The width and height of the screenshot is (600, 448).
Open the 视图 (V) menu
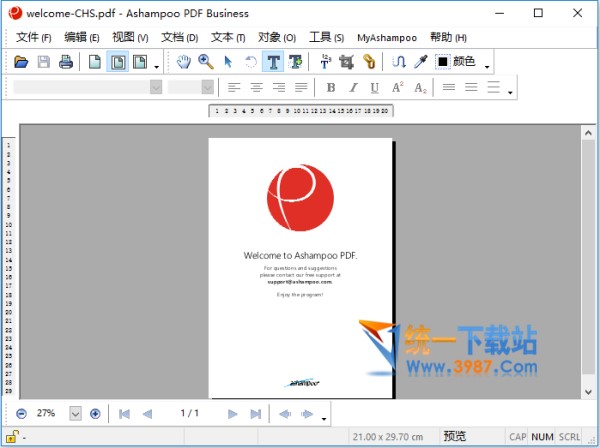click(130, 37)
